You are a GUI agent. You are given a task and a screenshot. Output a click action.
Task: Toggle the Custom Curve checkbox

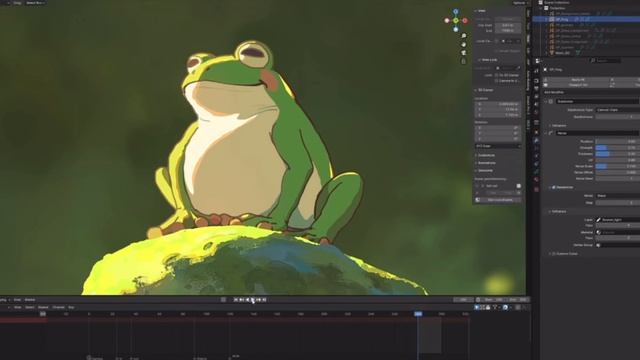554,254
